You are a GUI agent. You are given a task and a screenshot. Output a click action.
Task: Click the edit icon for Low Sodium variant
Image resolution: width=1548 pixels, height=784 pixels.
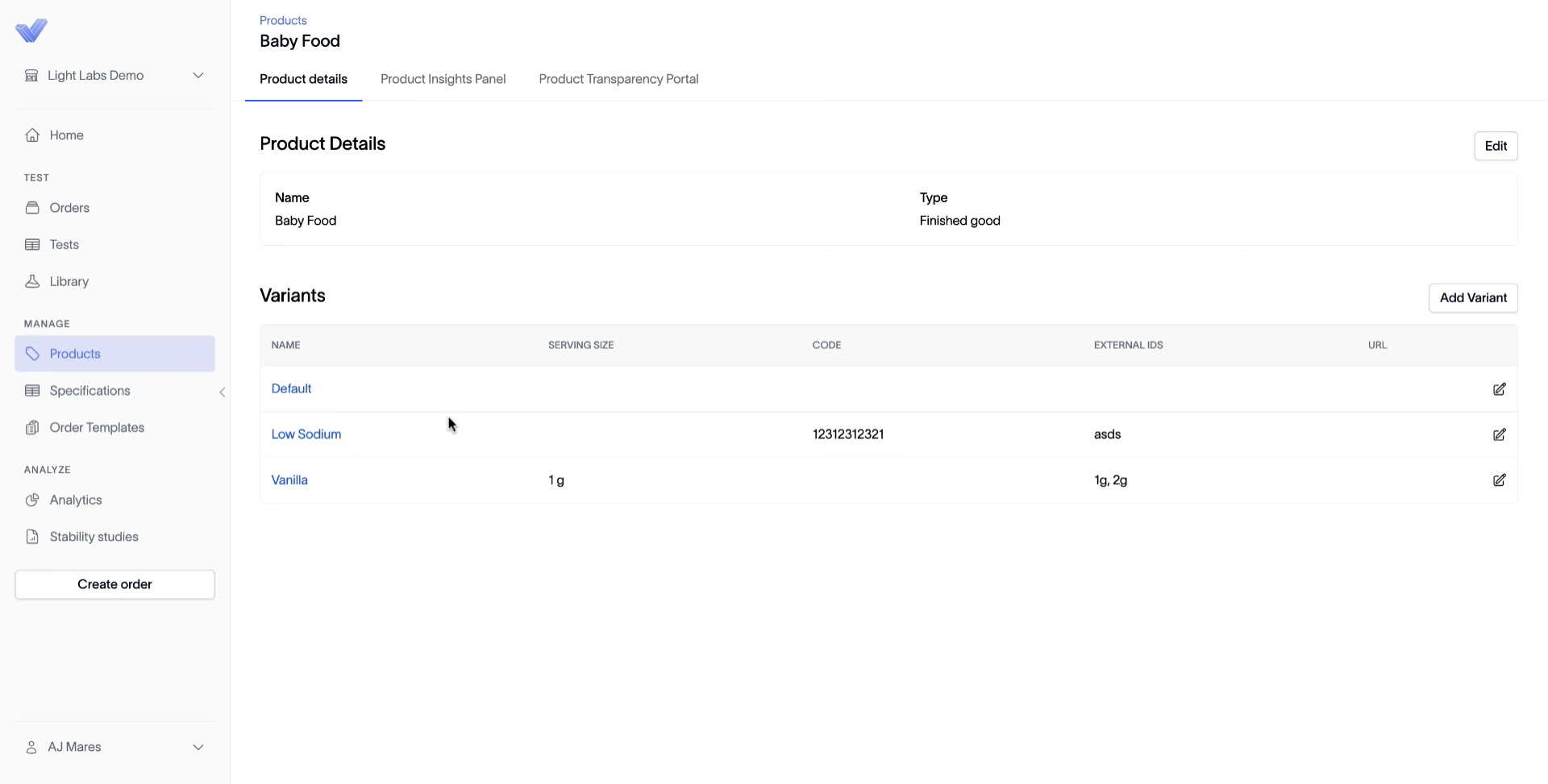1499,434
